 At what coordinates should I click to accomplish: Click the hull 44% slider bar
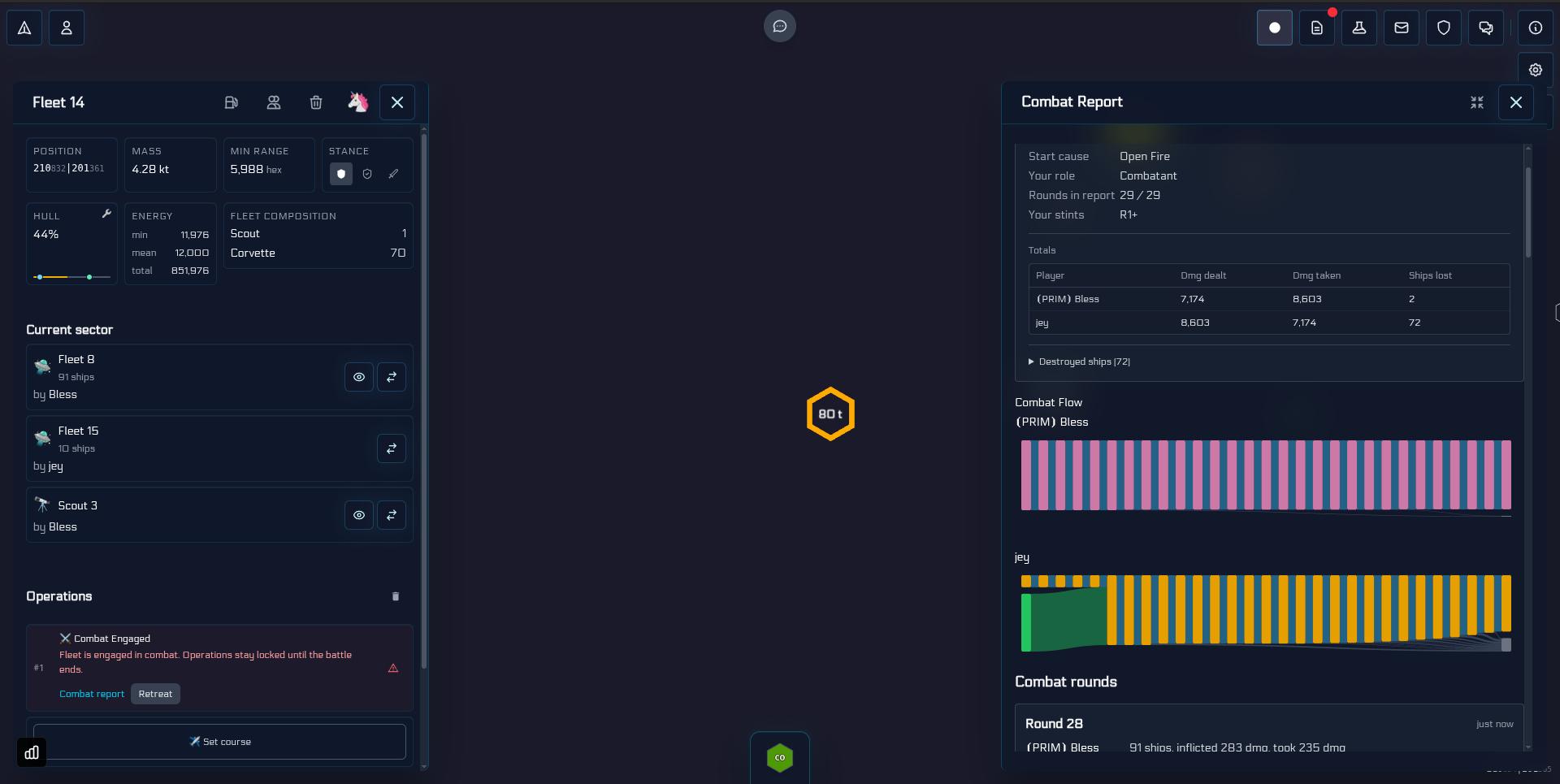coord(71,277)
